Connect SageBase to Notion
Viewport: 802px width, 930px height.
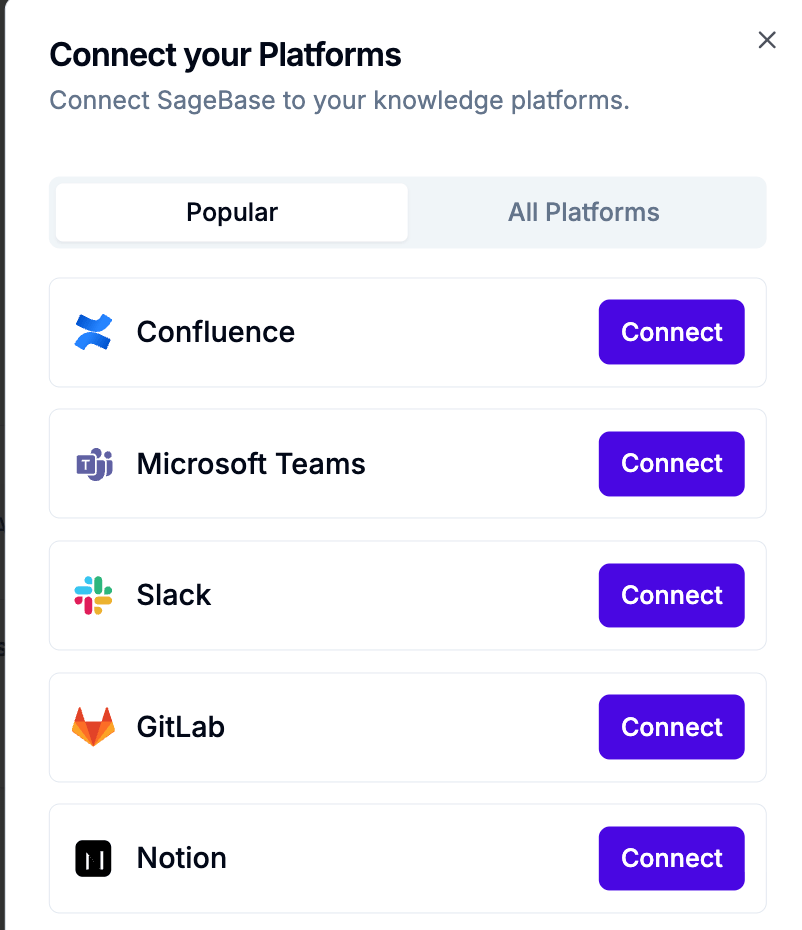pos(671,858)
